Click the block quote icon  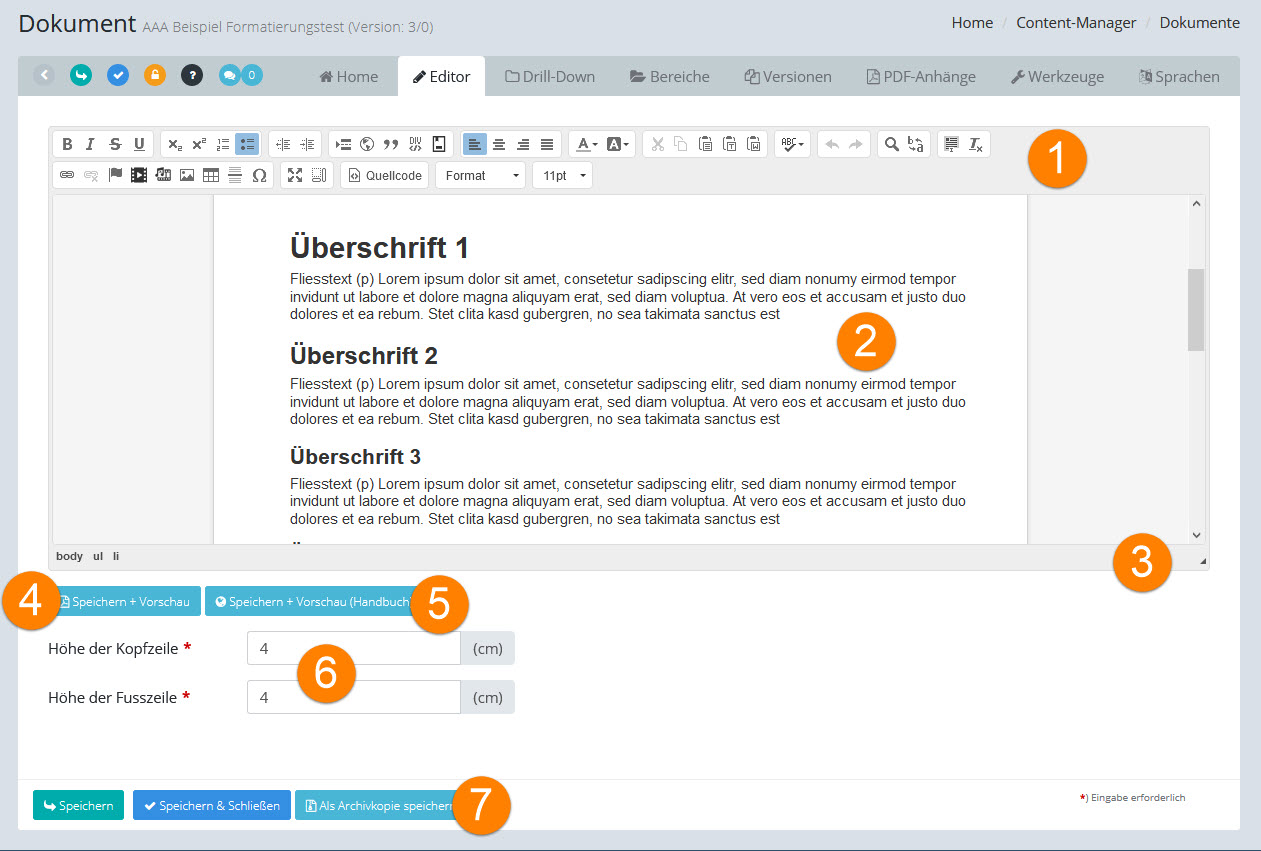coord(391,144)
